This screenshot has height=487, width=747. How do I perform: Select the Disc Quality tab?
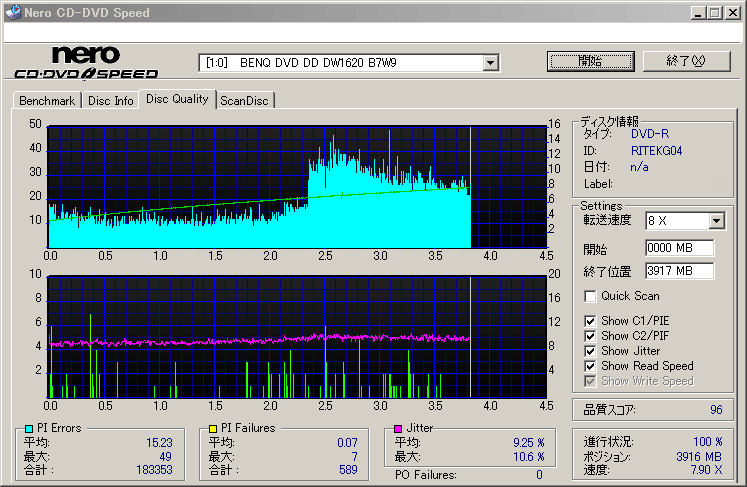point(177,99)
